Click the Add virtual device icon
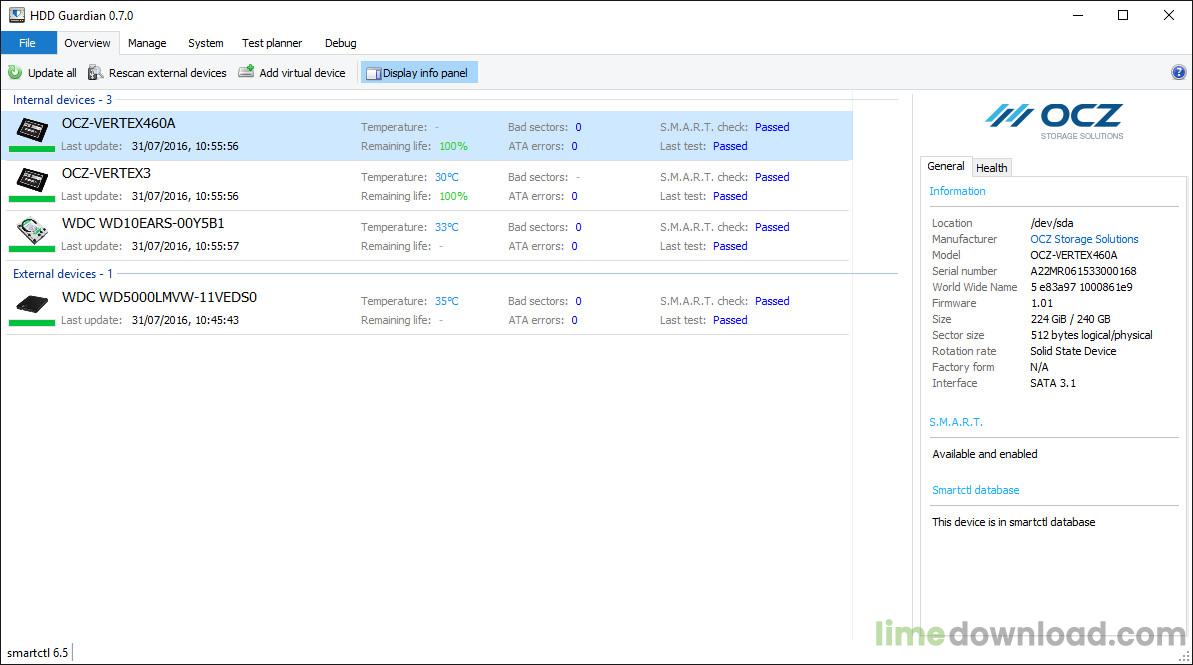The width and height of the screenshot is (1193, 665). tap(246, 73)
